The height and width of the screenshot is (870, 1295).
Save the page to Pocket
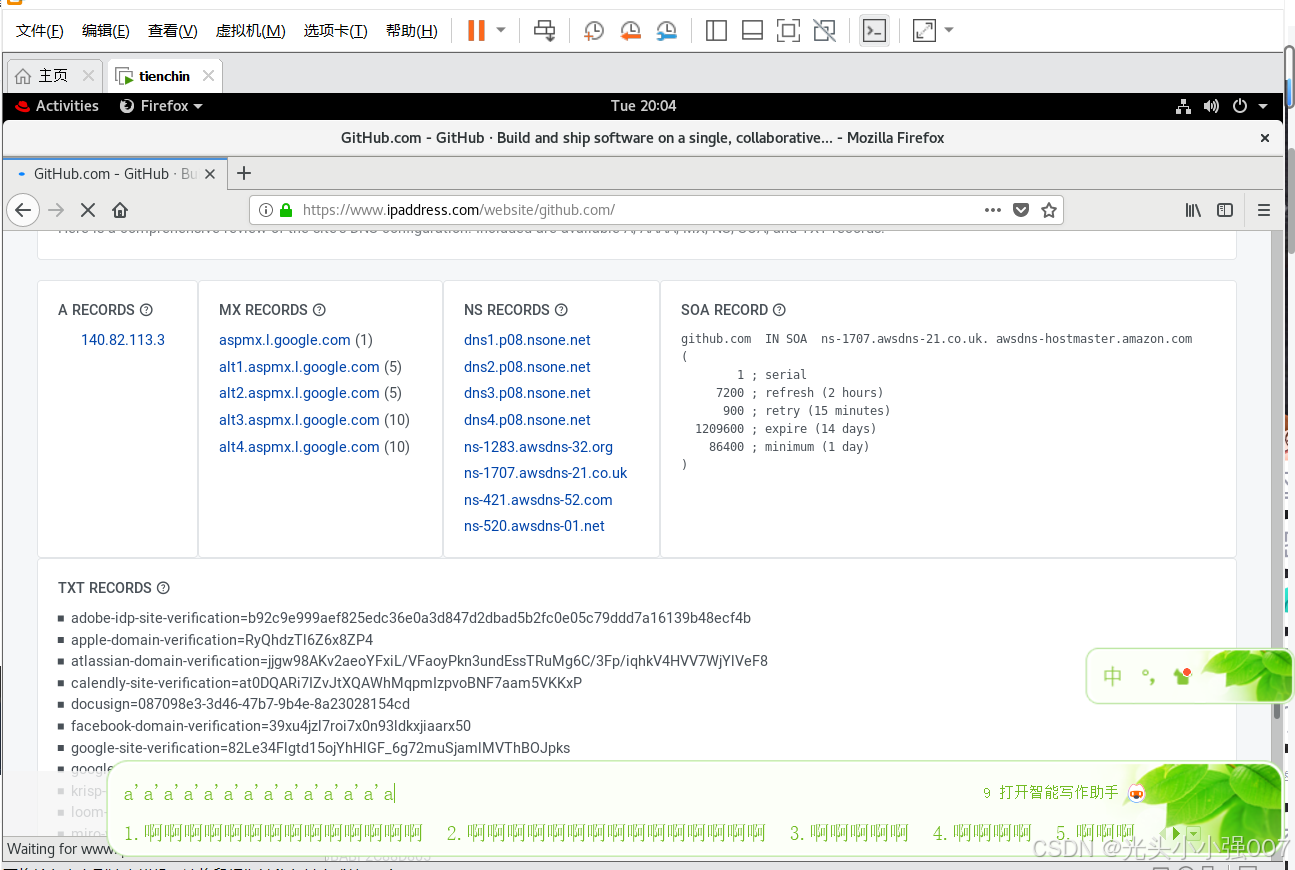1021,210
